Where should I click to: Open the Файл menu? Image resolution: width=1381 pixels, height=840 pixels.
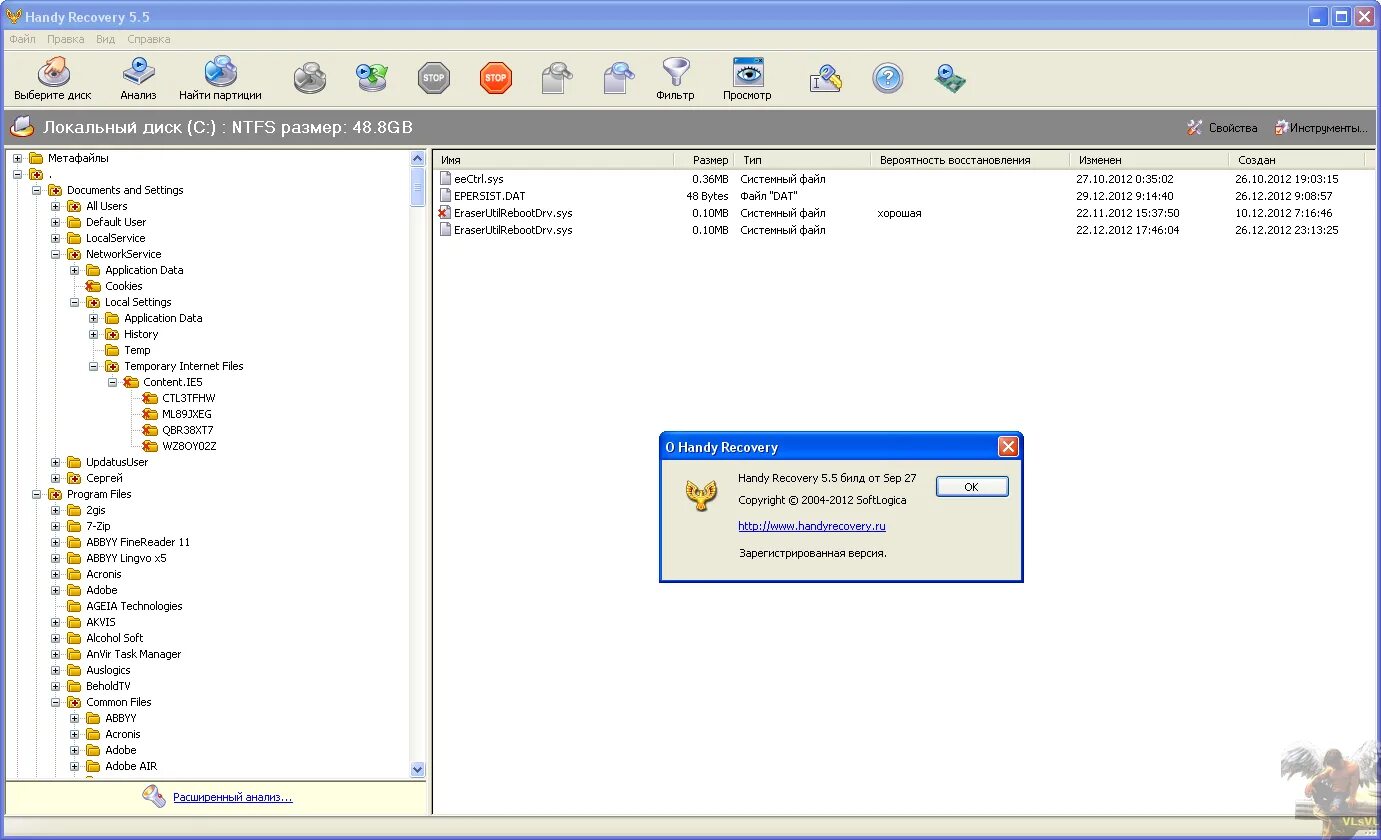click(22, 39)
